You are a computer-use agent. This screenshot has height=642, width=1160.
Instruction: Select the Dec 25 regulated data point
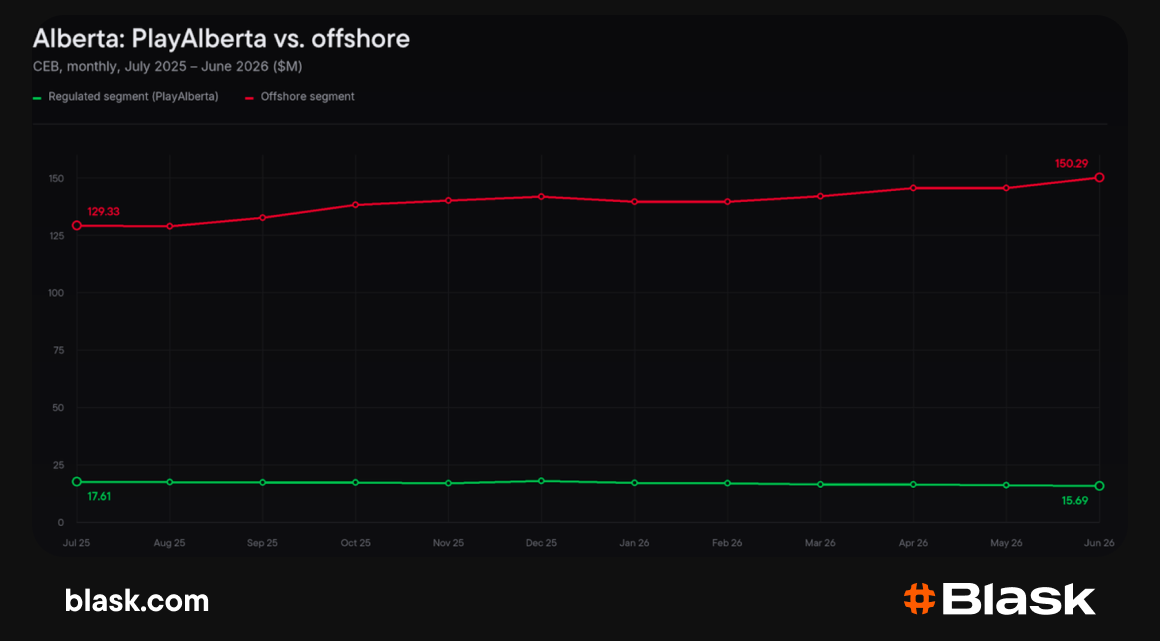tap(542, 481)
